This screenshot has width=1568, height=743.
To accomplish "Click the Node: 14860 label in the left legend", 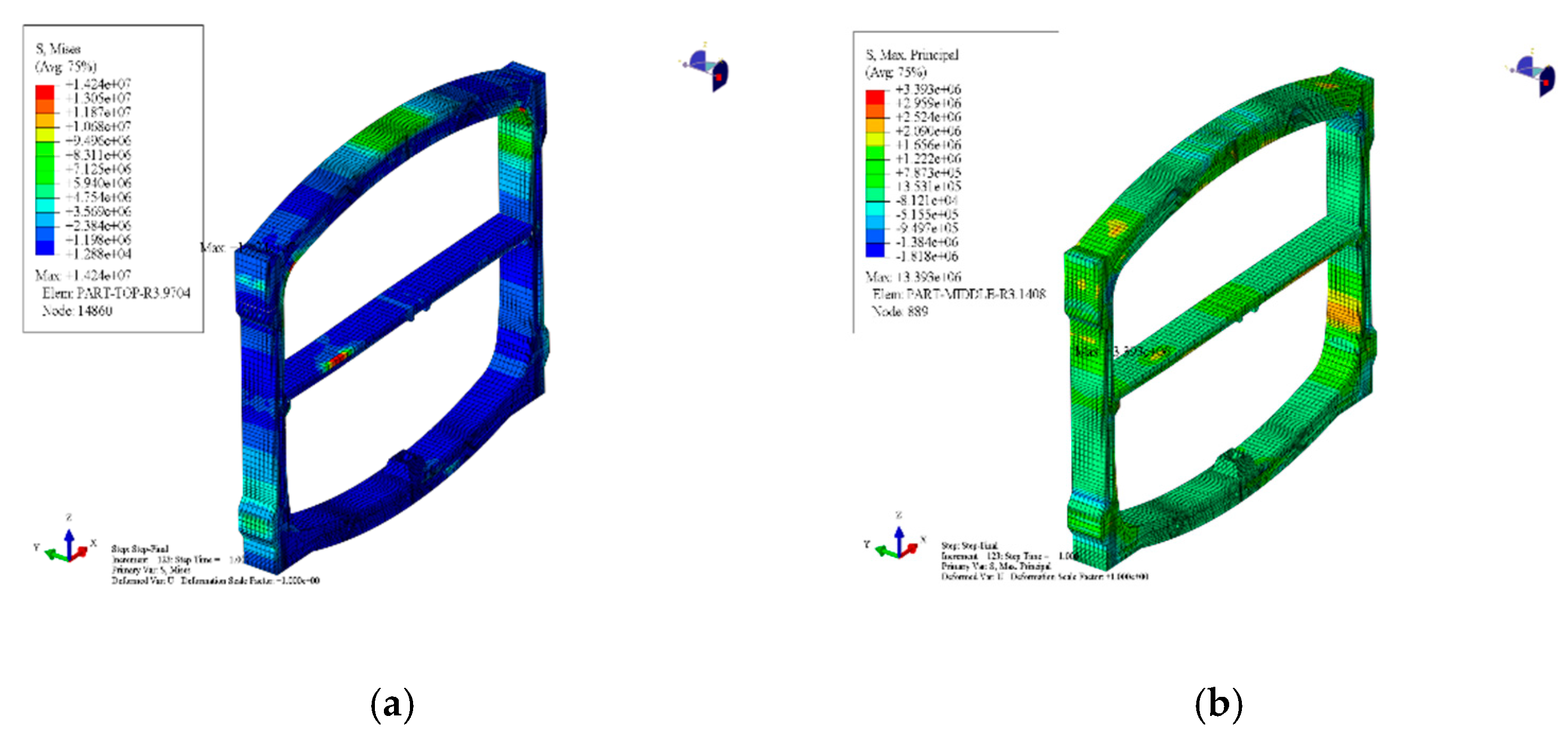I will tap(77, 311).
